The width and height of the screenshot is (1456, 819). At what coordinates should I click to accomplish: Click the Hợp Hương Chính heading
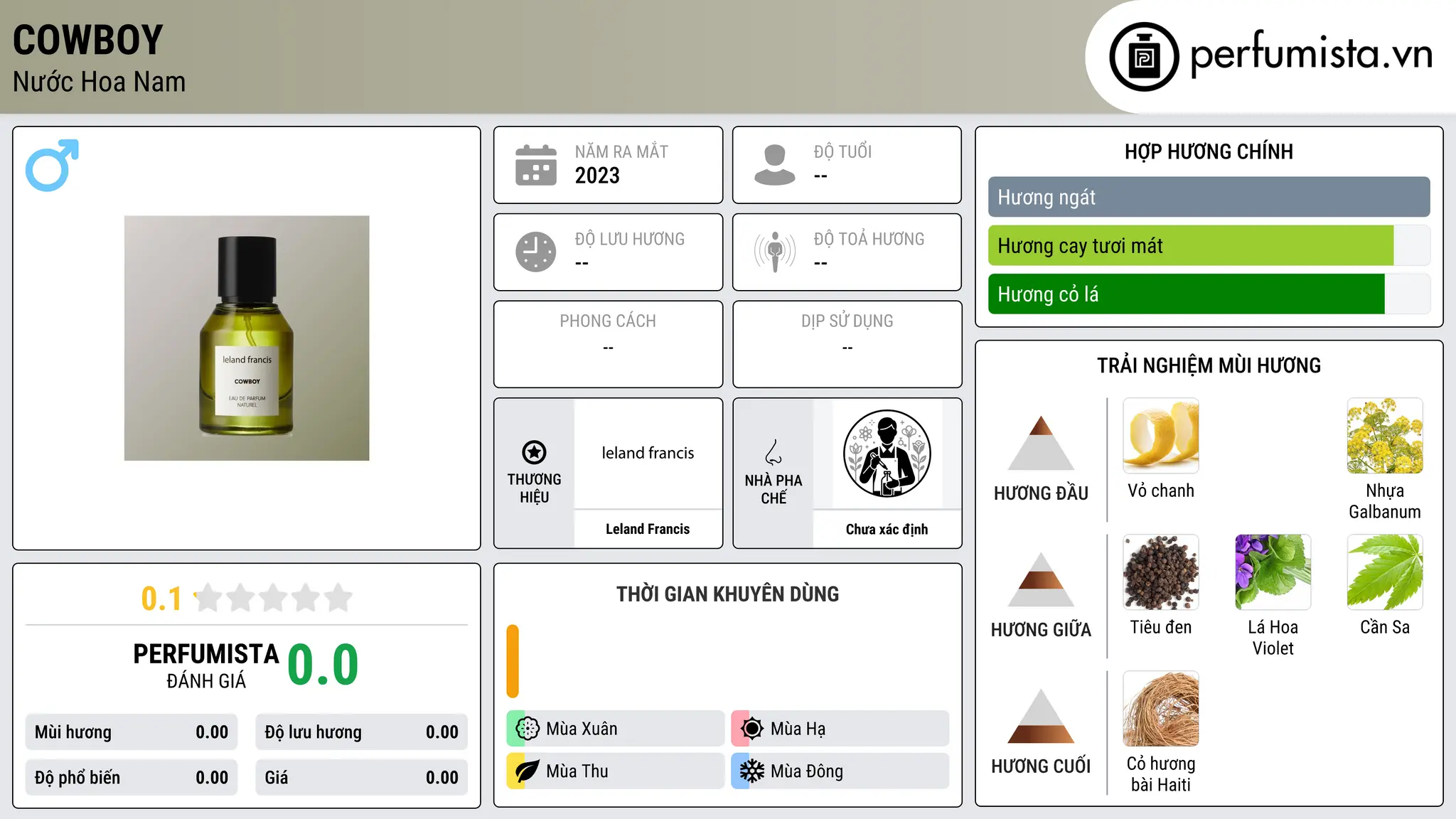point(1209,151)
